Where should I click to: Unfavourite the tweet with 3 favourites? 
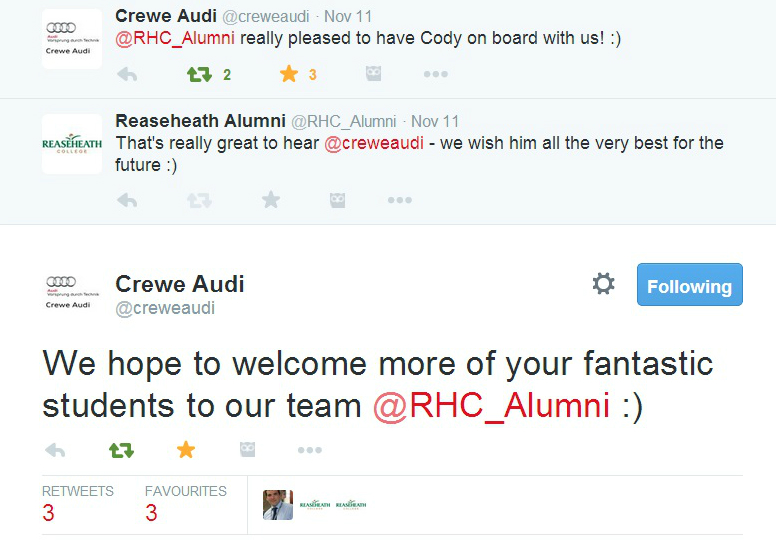289,74
